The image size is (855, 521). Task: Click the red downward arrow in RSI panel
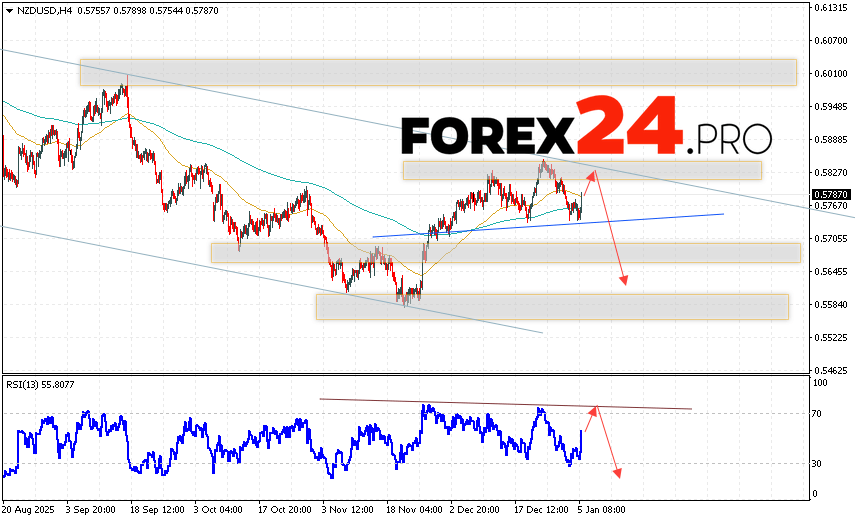coord(607,442)
